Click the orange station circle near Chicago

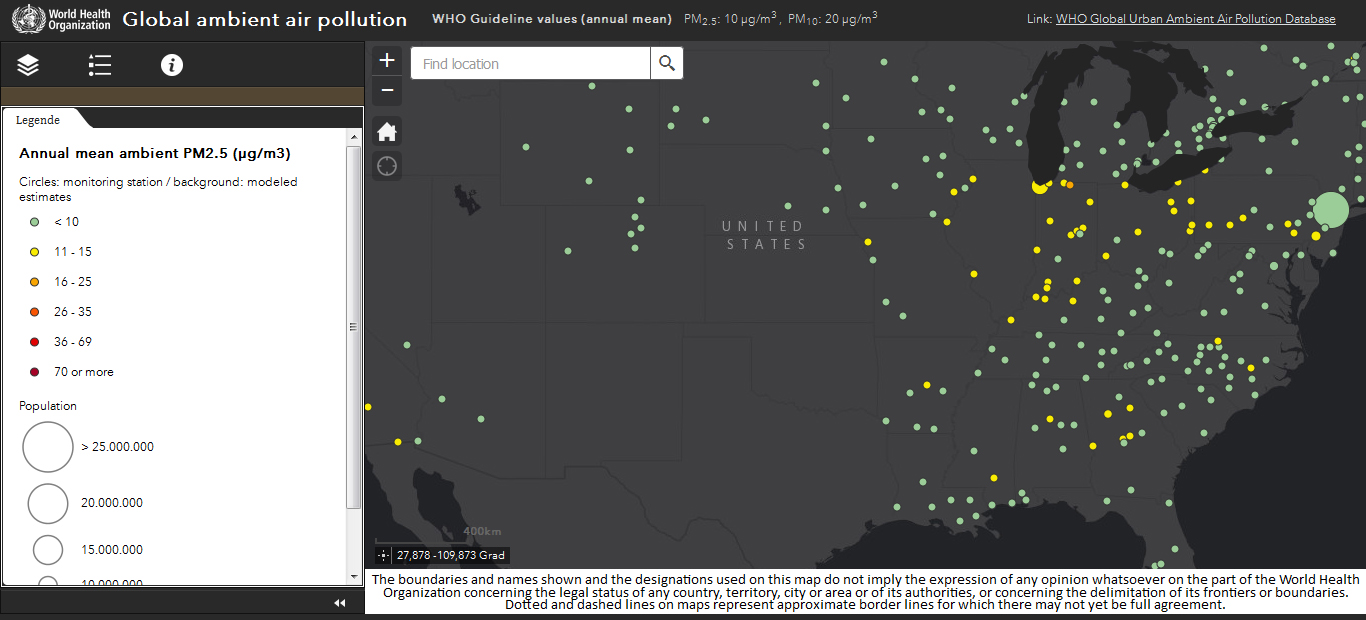click(x=1070, y=185)
